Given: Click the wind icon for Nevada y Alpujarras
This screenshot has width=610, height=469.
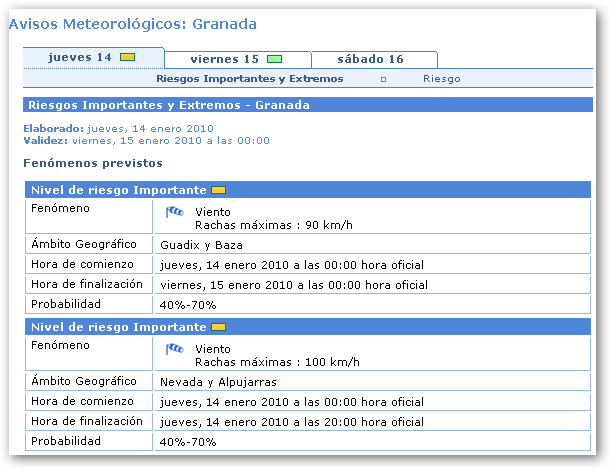Looking at the screenshot, I should tap(175, 349).
